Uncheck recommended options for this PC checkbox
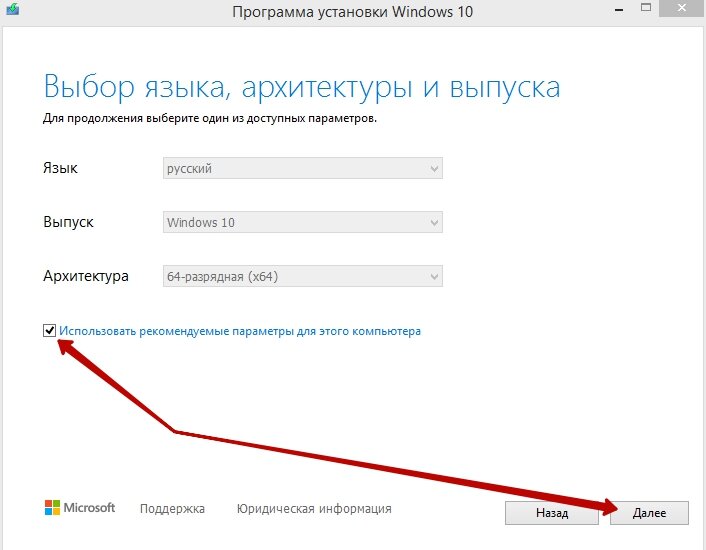Screen dimensions: 706x550 coord(49,330)
